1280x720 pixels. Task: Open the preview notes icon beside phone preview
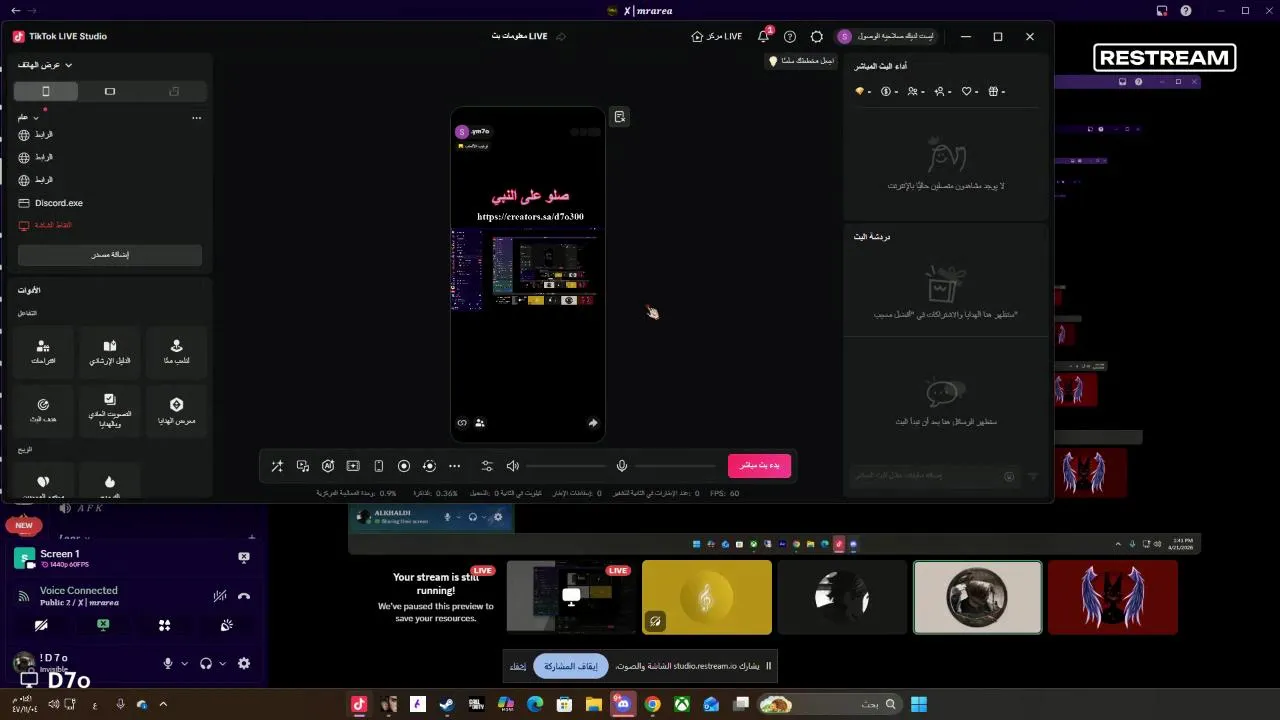tap(620, 117)
